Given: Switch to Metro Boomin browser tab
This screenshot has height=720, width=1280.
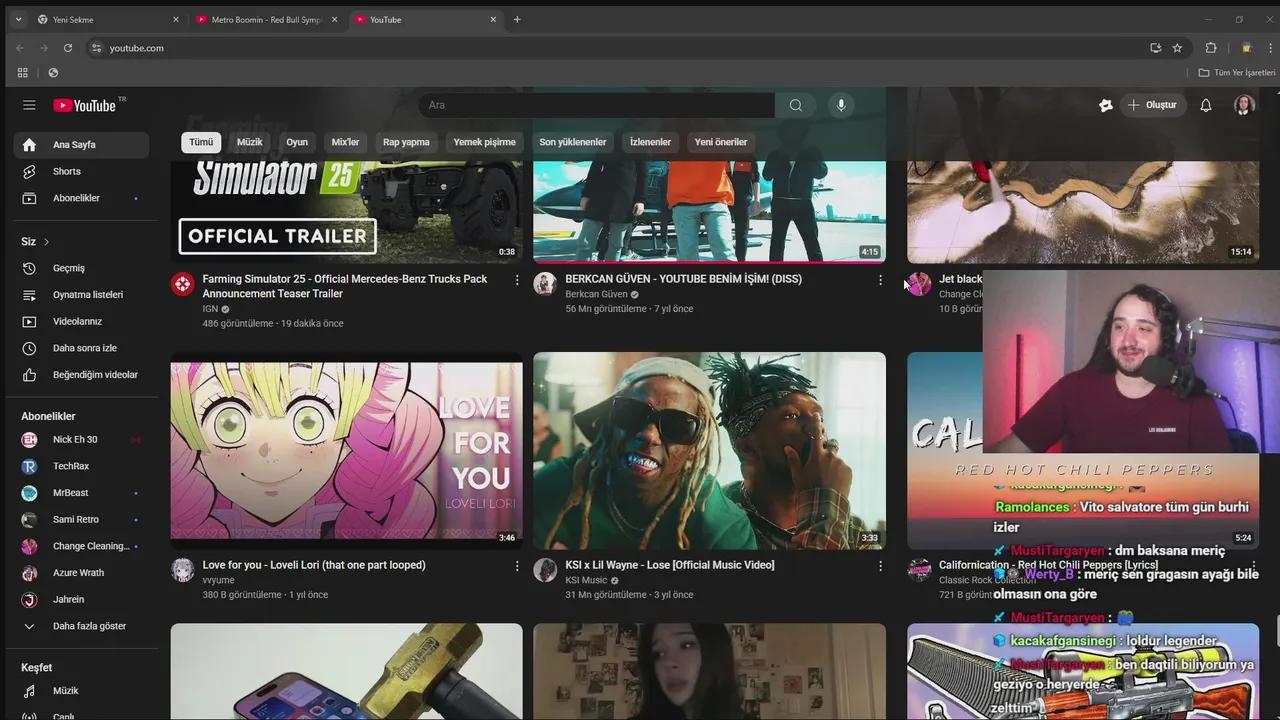Looking at the screenshot, I should 266,19.
